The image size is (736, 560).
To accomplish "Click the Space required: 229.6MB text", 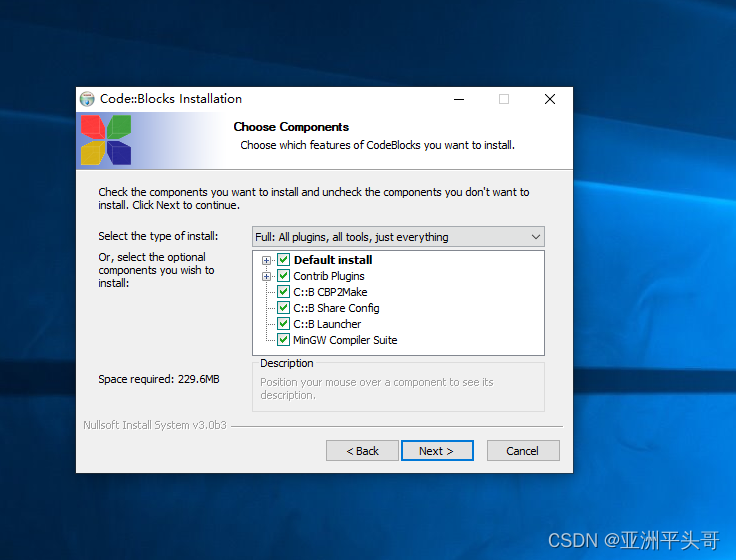I will click(x=159, y=379).
